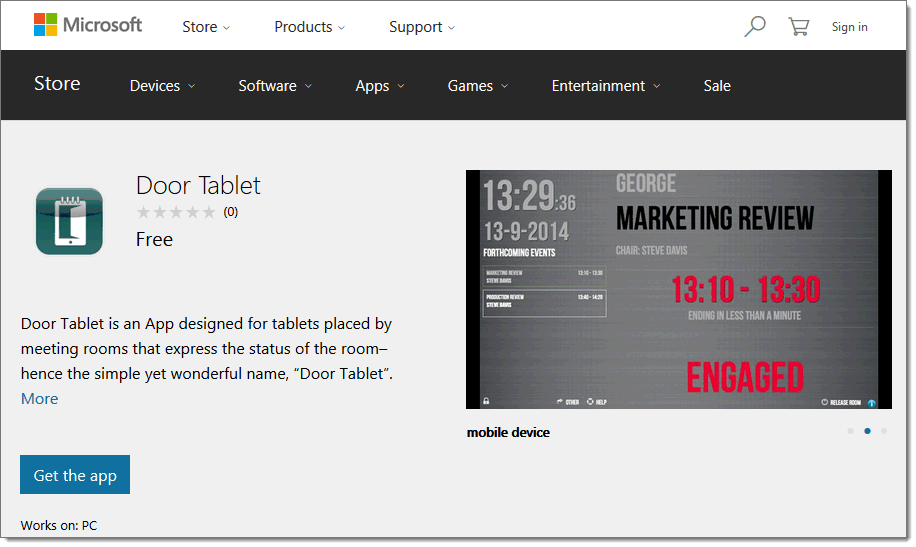Select the third carousel dot
916x547 pixels.
pyautogui.click(x=884, y=431)
